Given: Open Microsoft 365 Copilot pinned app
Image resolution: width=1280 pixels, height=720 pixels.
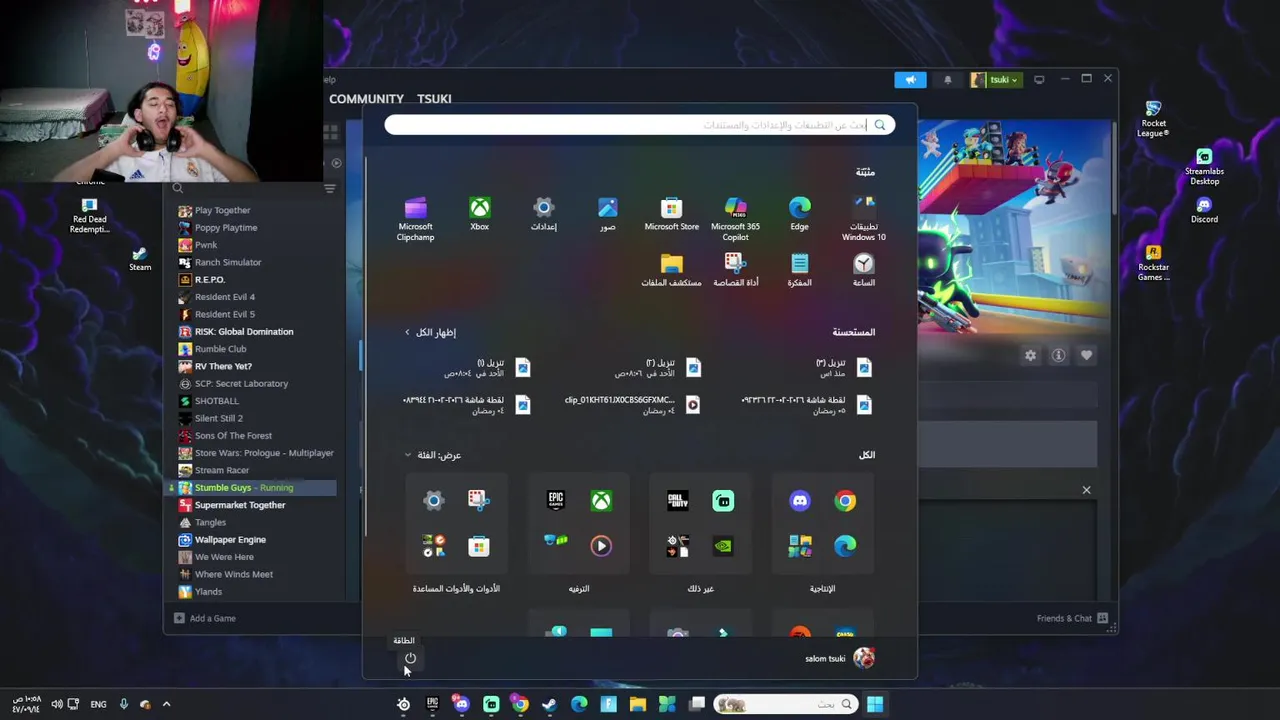Looking at the screenshot, I should click(x=736, y=219).
